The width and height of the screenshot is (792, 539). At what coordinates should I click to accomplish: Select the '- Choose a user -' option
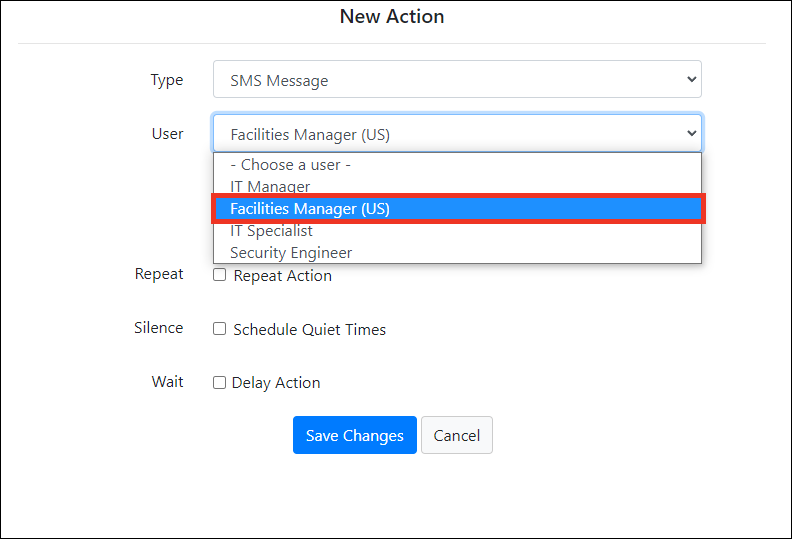point(290,165)
